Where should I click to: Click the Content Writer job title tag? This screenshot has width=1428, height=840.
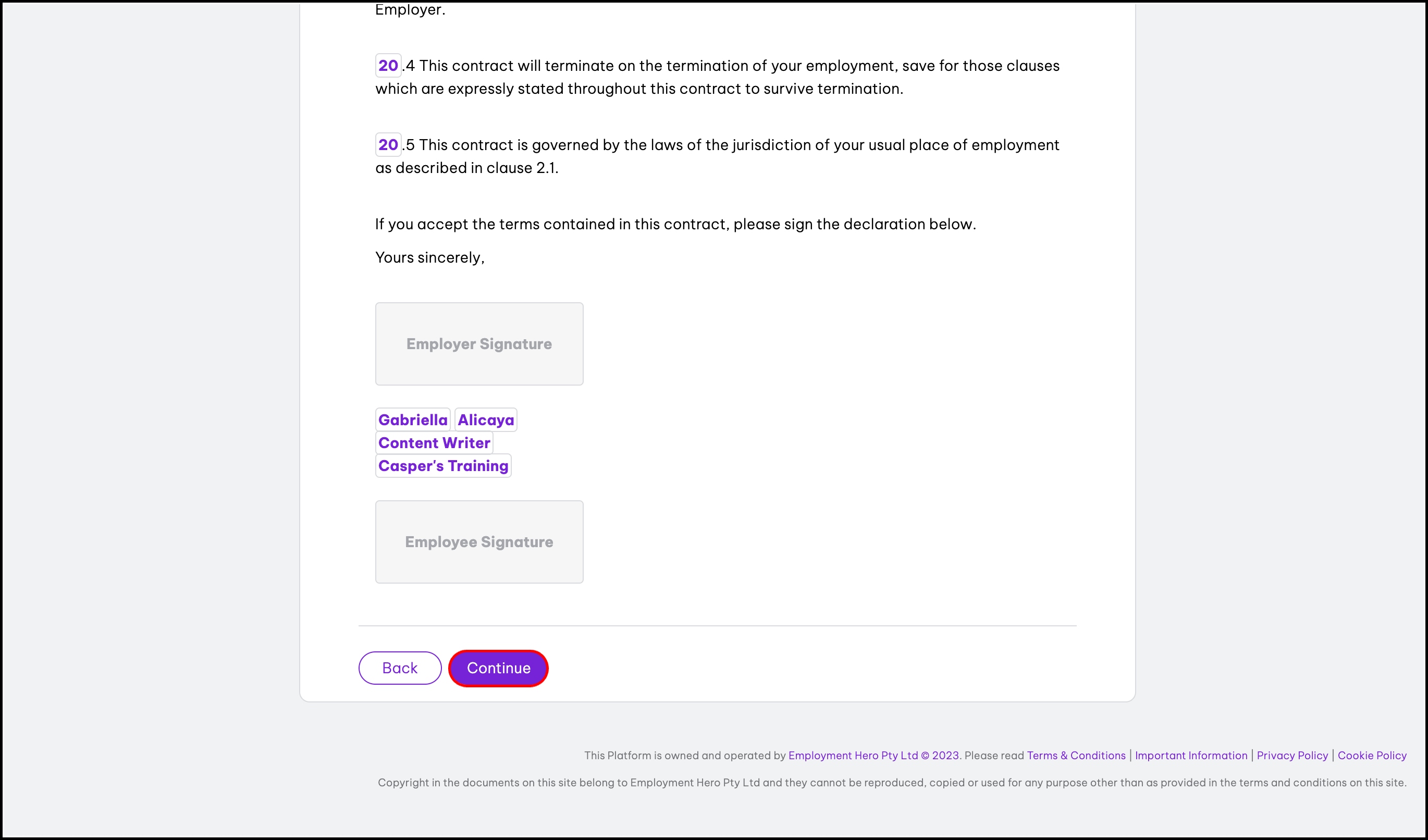coord(434,443)
